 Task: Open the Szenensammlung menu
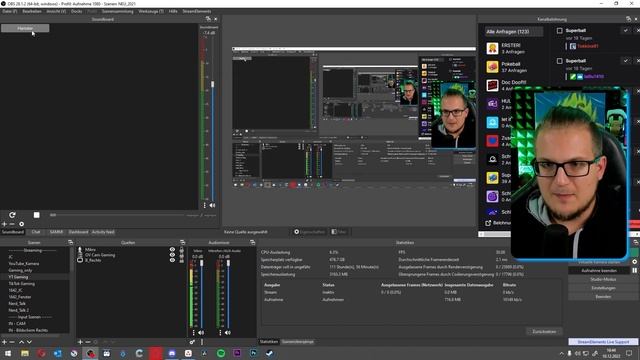[x=118, y=11]
